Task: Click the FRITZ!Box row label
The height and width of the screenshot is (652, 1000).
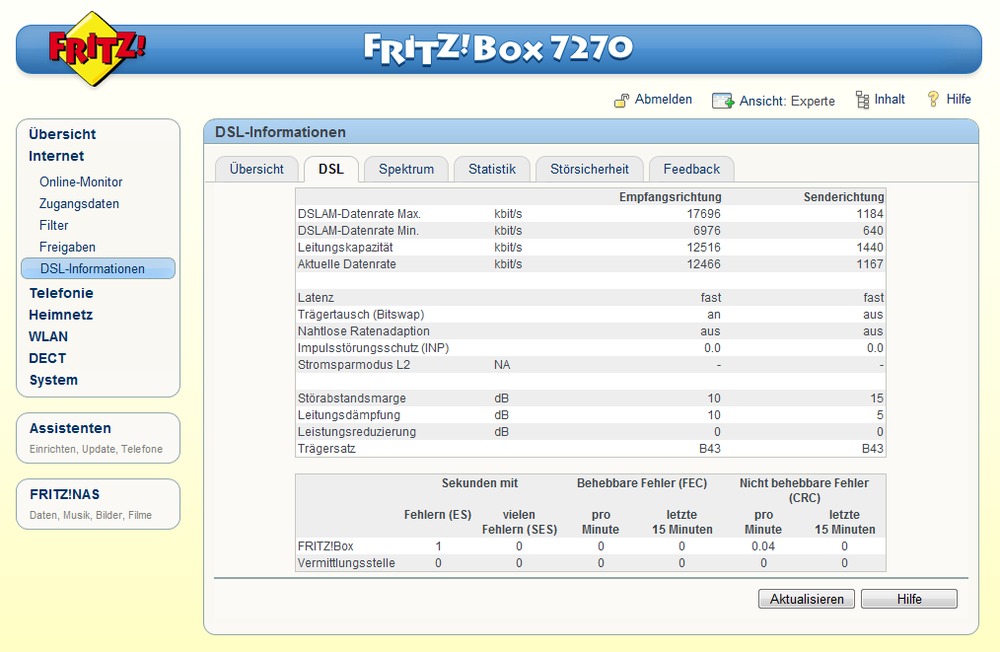Action: pos(325,546)
